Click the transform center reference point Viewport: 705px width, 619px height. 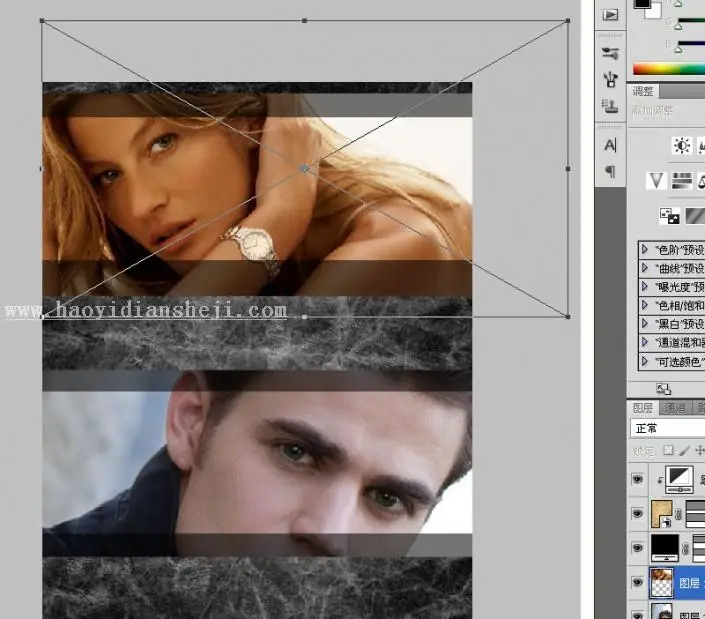pos(305,169)
